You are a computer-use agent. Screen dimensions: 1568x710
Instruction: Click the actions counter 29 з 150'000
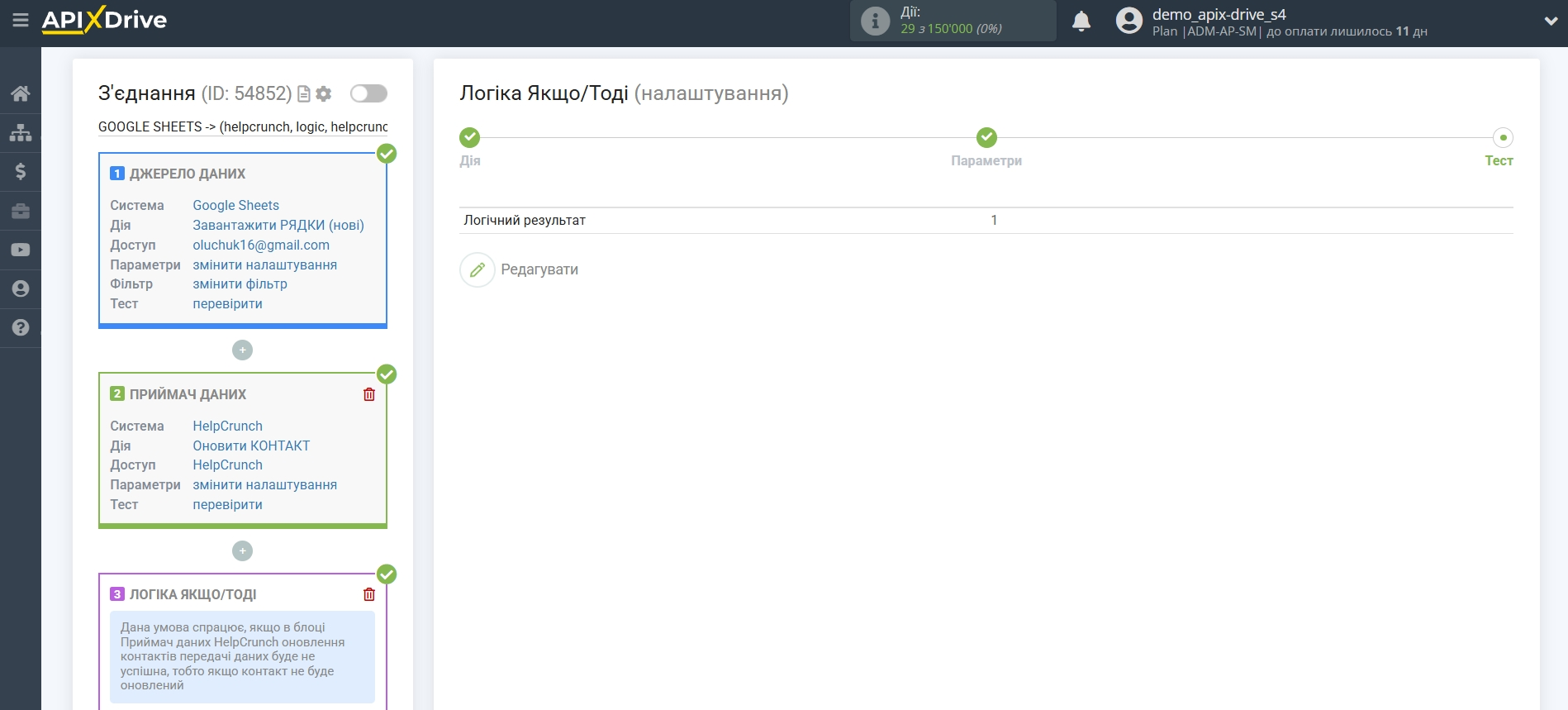[x=951, y=28]
